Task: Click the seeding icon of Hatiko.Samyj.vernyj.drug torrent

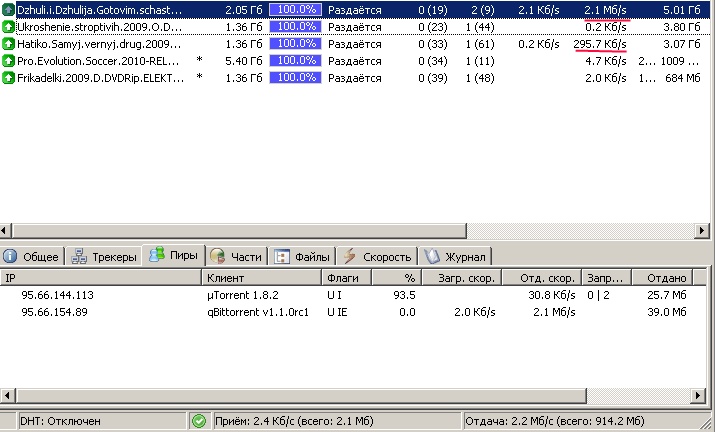Action: click(9, 44)
